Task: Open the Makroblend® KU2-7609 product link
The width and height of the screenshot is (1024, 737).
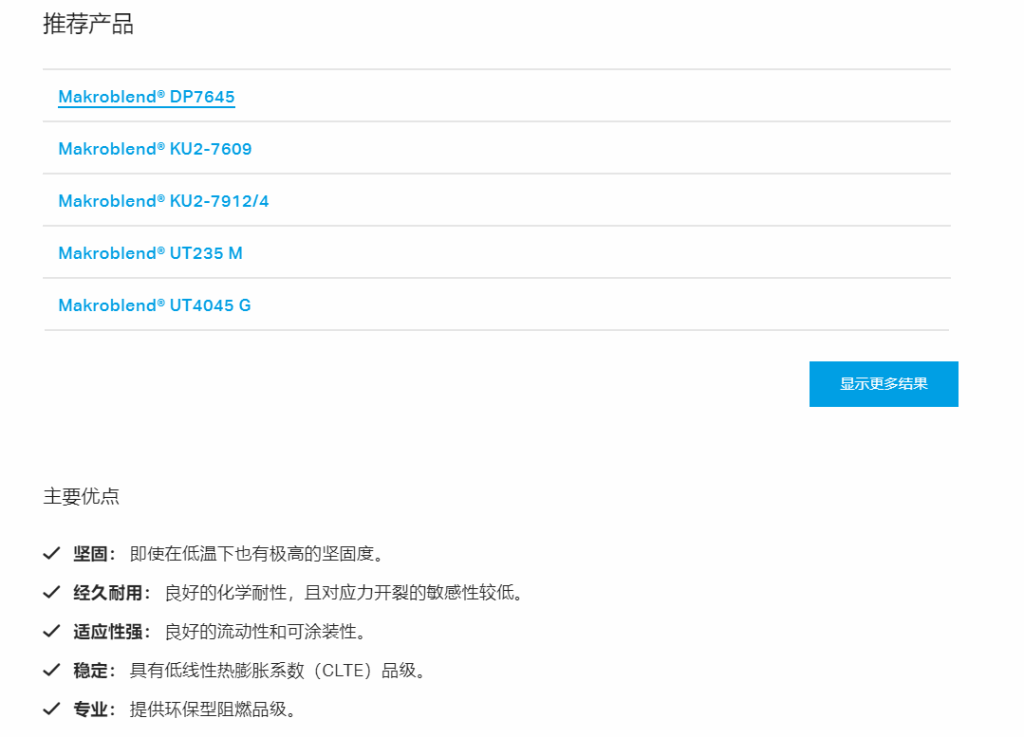Action: (x=155, y=149)
